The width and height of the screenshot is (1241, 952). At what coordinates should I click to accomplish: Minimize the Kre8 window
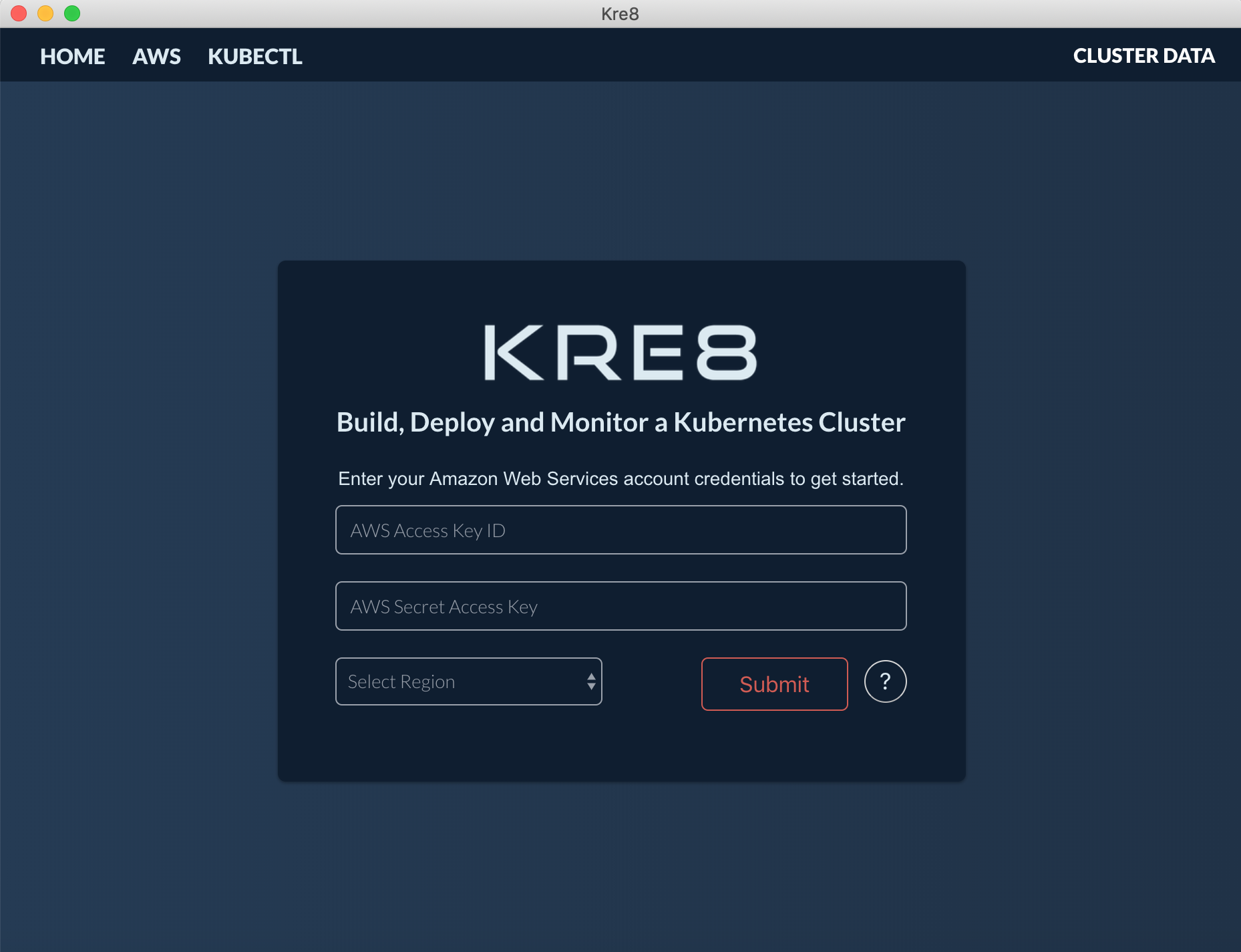[45, 13]
